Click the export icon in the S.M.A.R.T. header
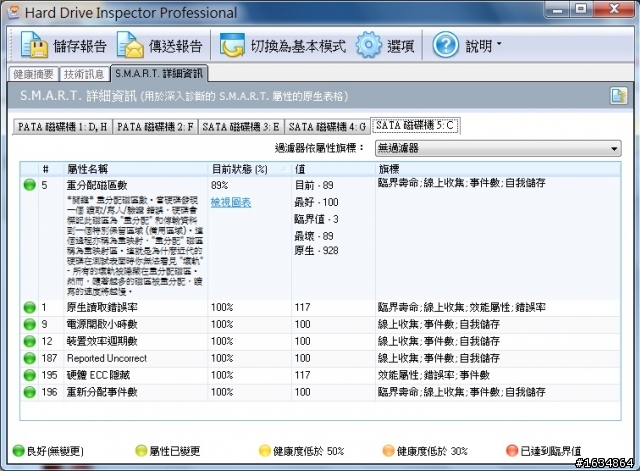Viewport: 640px width, 471px height. pos(619,96)
